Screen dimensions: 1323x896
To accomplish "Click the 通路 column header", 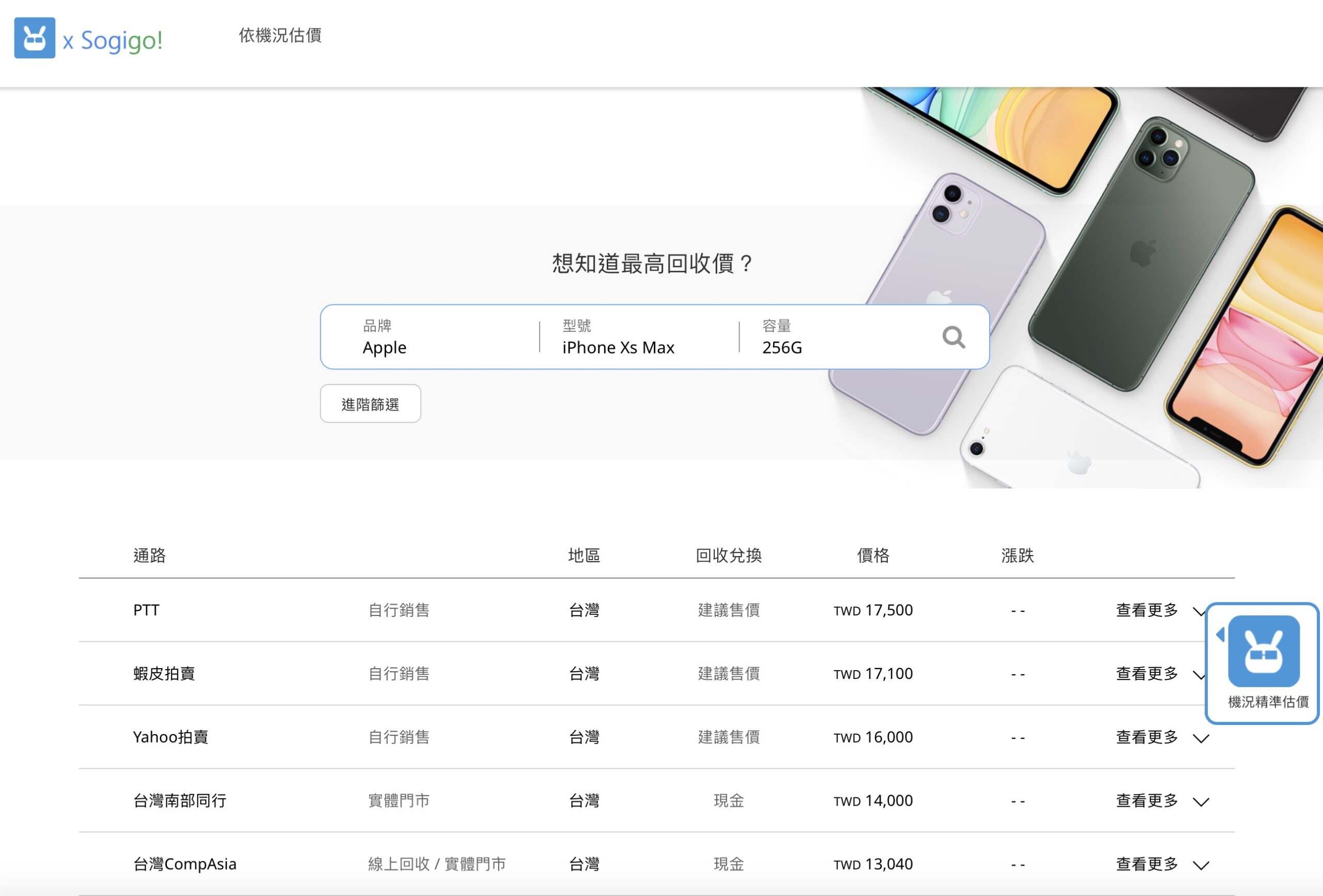I will (150, 555).
